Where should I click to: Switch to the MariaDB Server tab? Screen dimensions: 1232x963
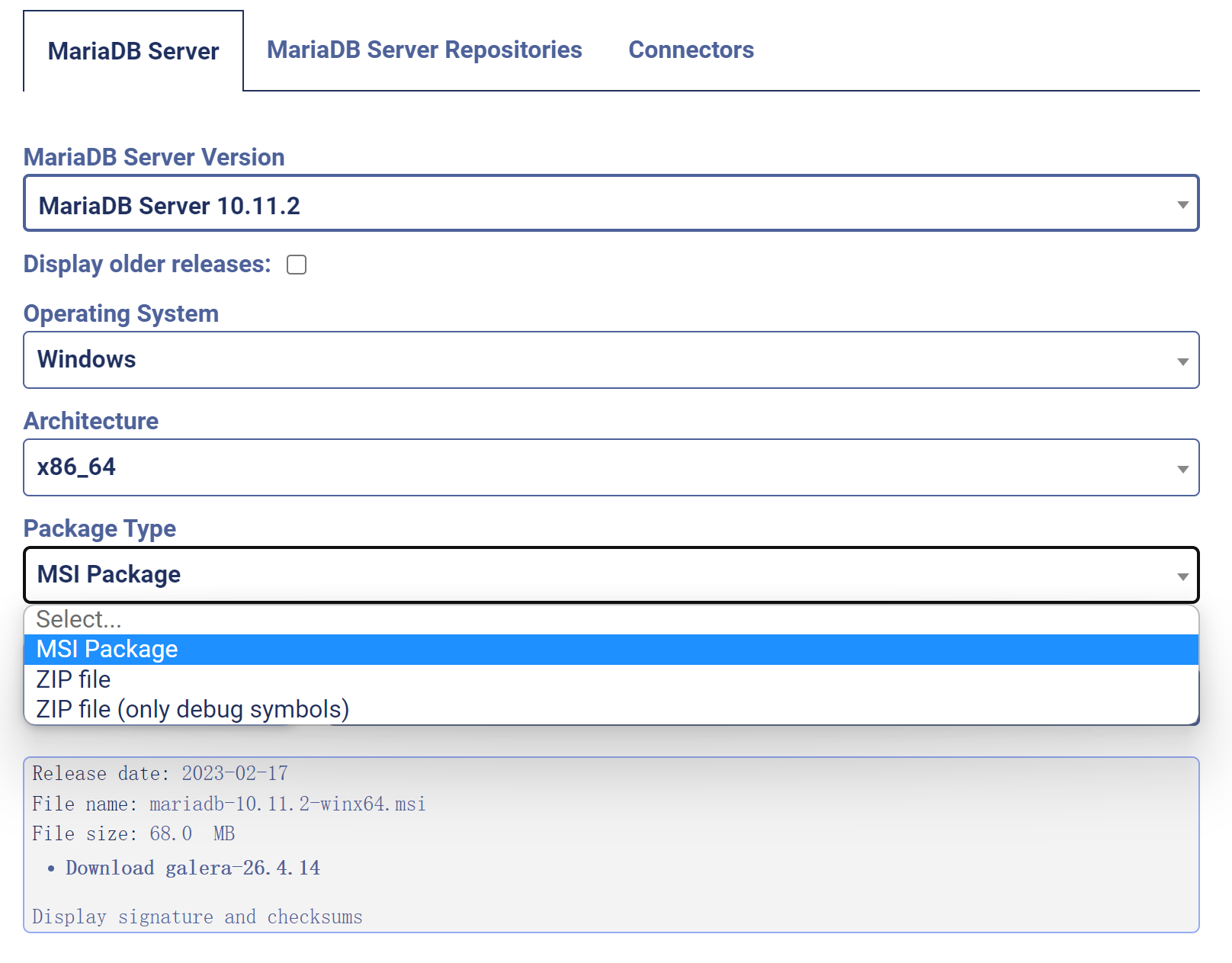pos(133,51)
